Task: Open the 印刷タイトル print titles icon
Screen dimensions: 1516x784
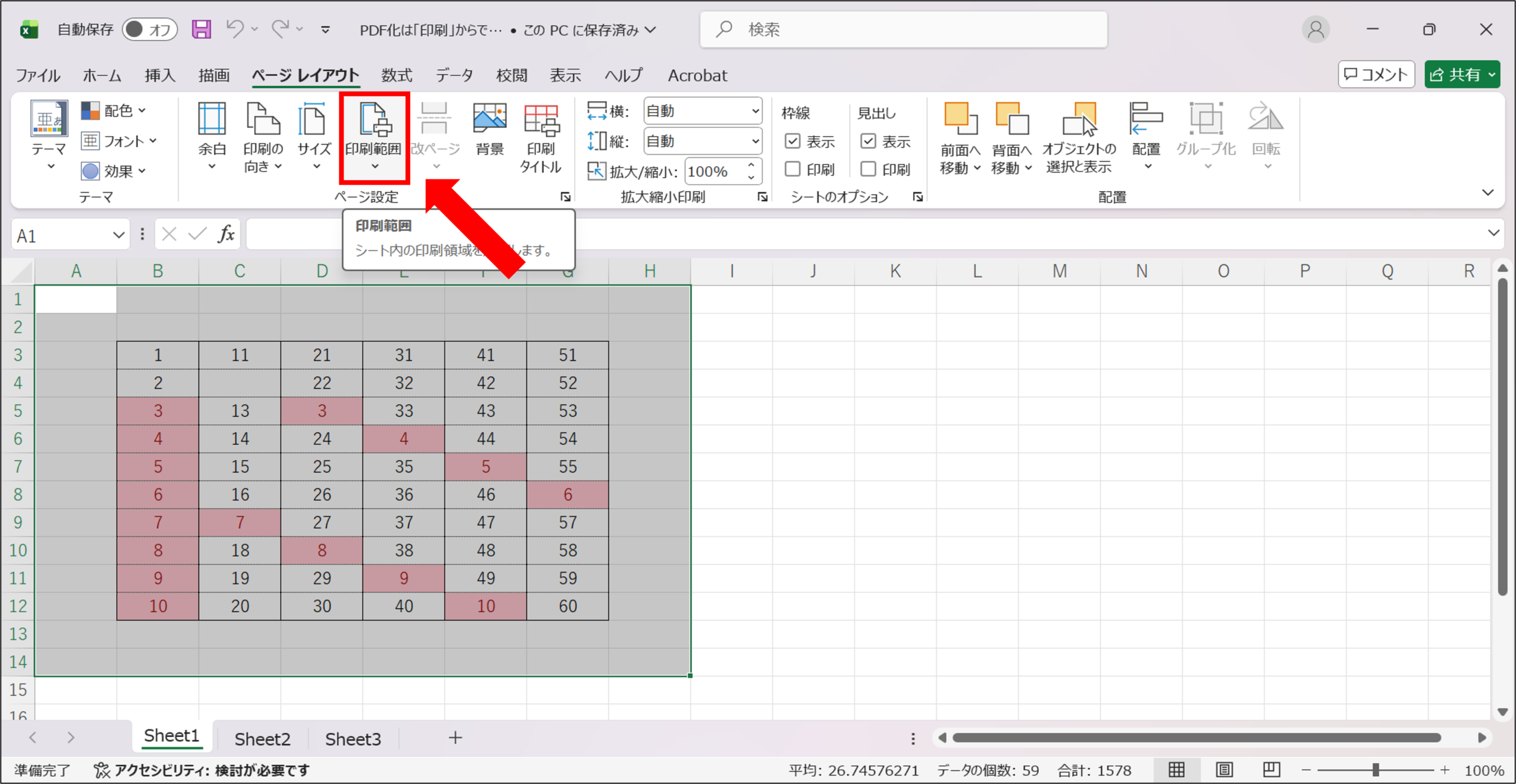Action: [540, 137]
